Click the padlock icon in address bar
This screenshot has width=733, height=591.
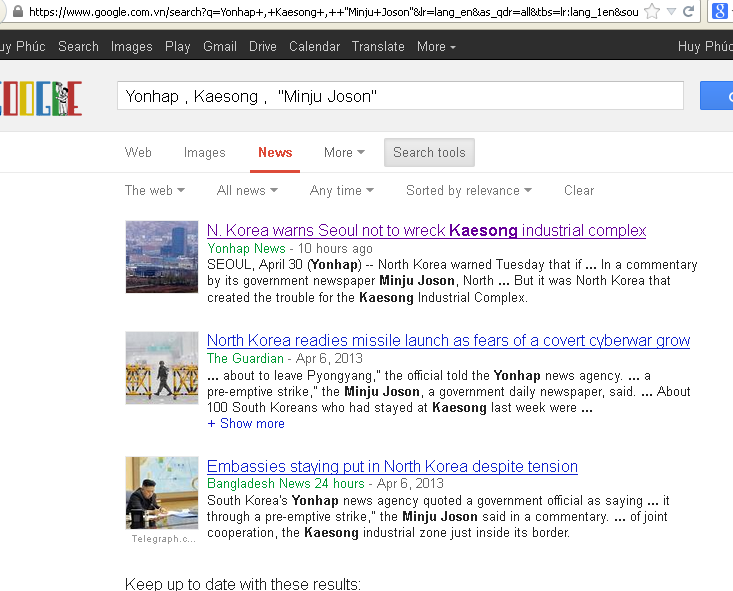click(x=18, y=11)
